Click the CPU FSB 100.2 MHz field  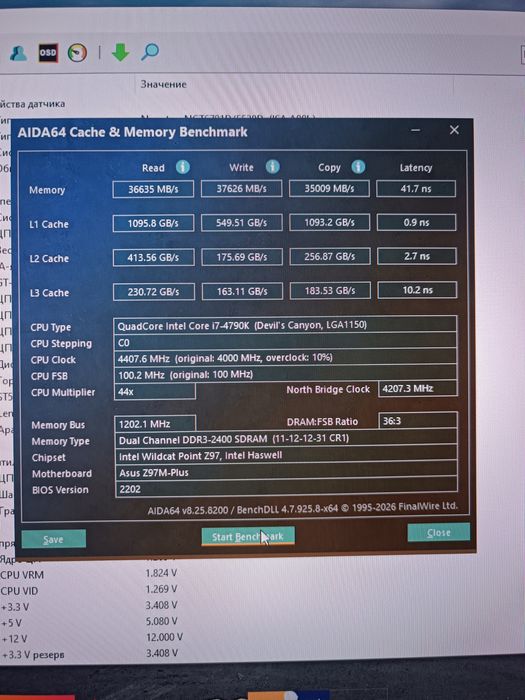[285, 374]
